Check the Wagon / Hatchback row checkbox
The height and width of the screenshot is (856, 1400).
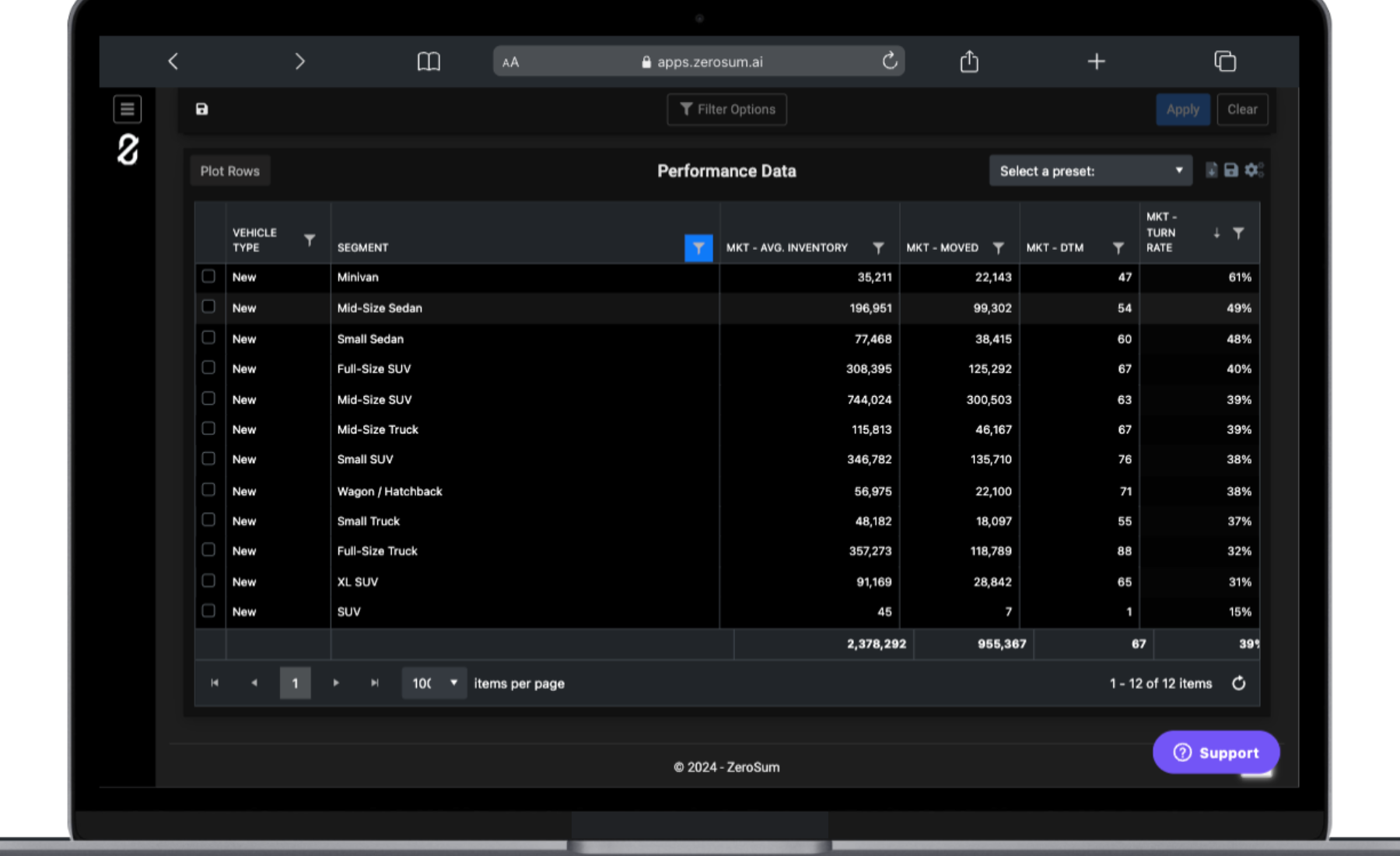point(208,489)
